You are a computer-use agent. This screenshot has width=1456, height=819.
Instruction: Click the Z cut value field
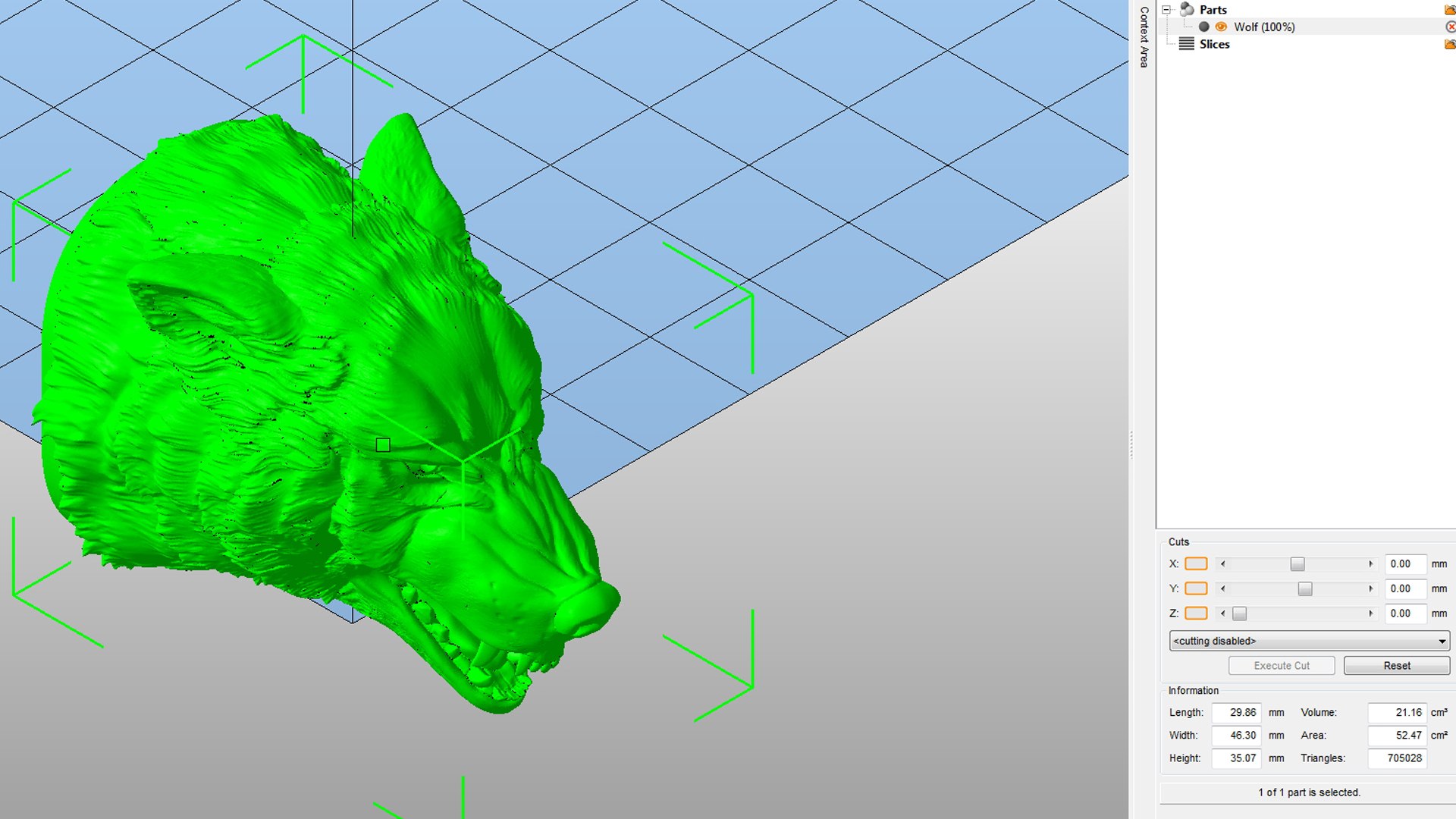pos(1405,613)
